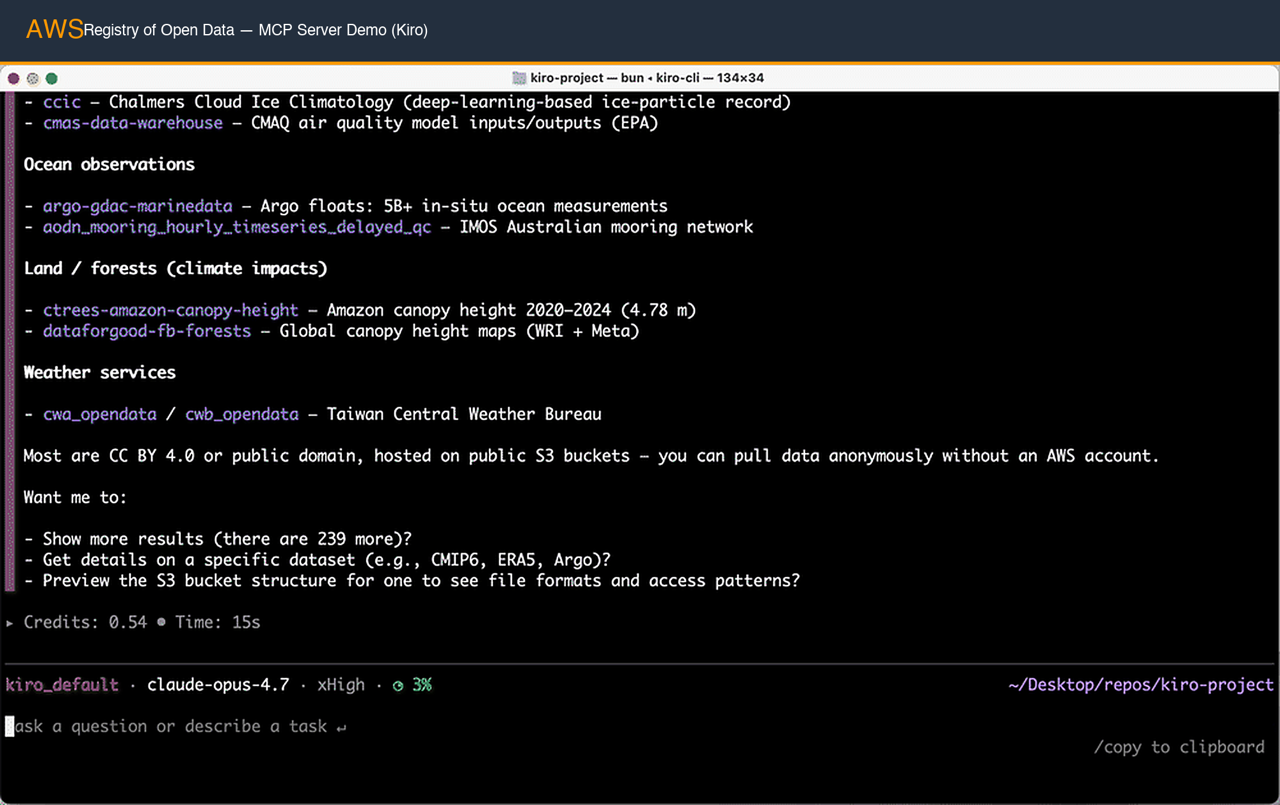Click 'IMOS Australian mooring network' text

607,227
